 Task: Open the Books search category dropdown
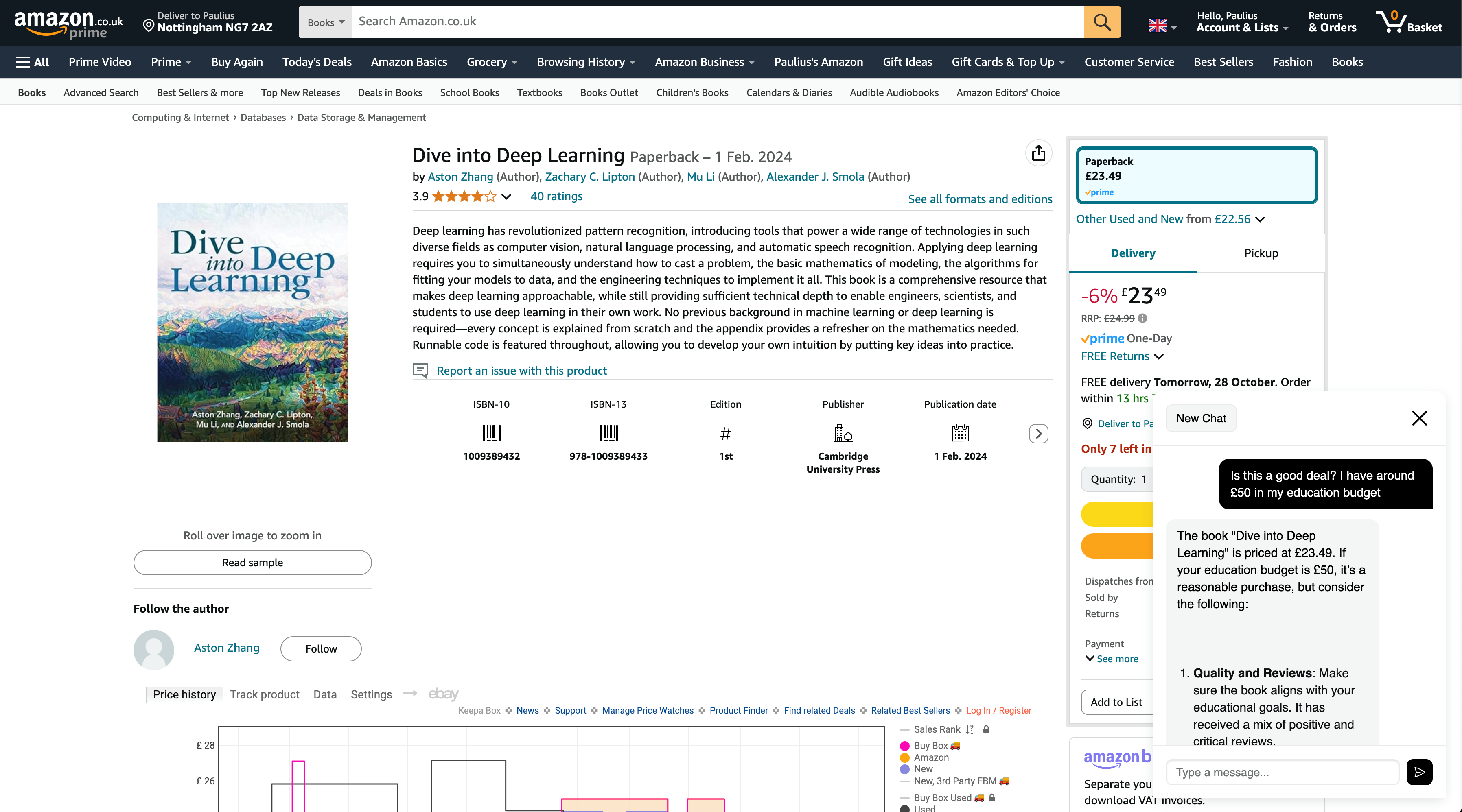(325, 22)
